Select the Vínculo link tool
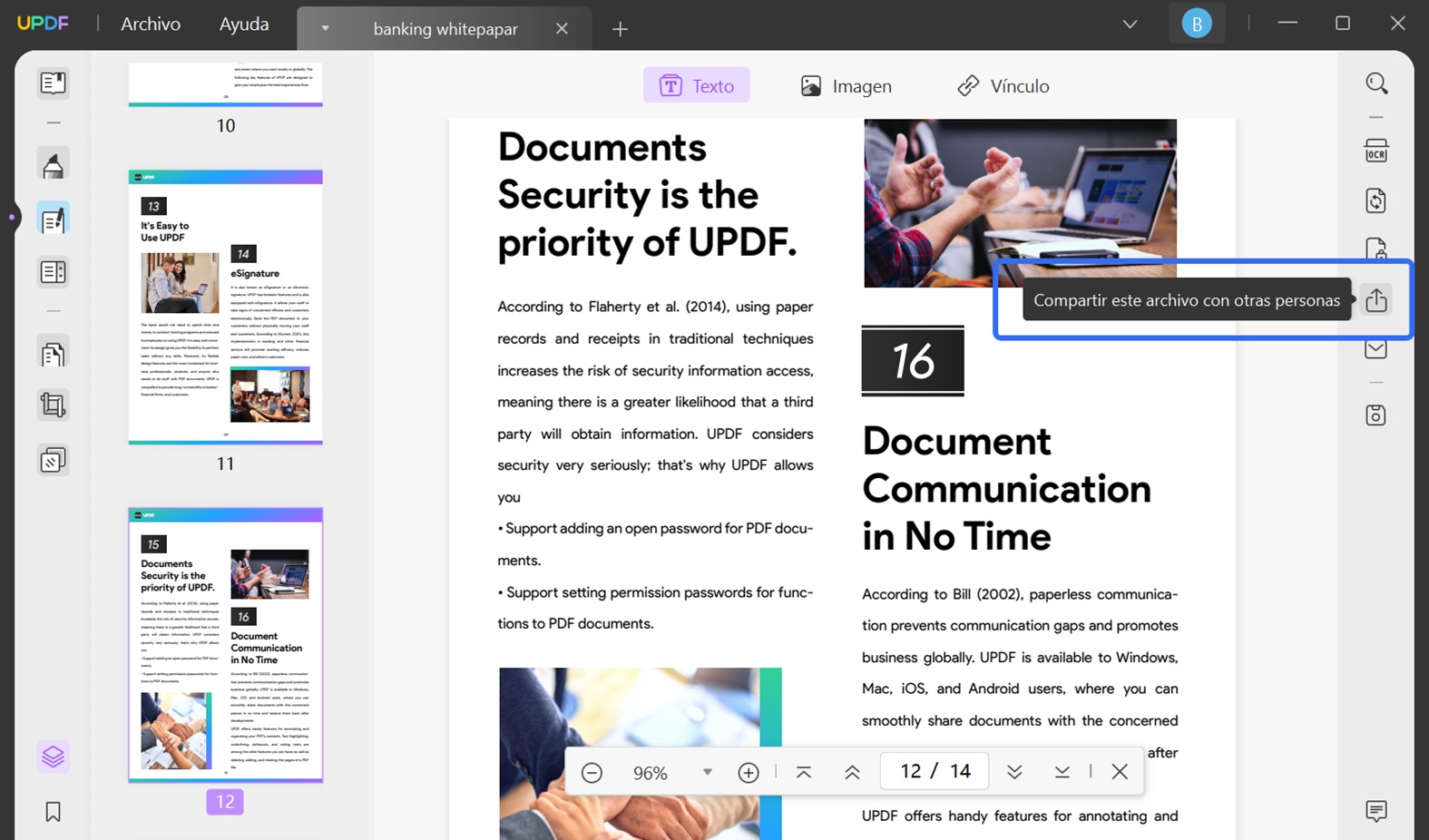This screenshot has width=1429, height=840. 1003,85
